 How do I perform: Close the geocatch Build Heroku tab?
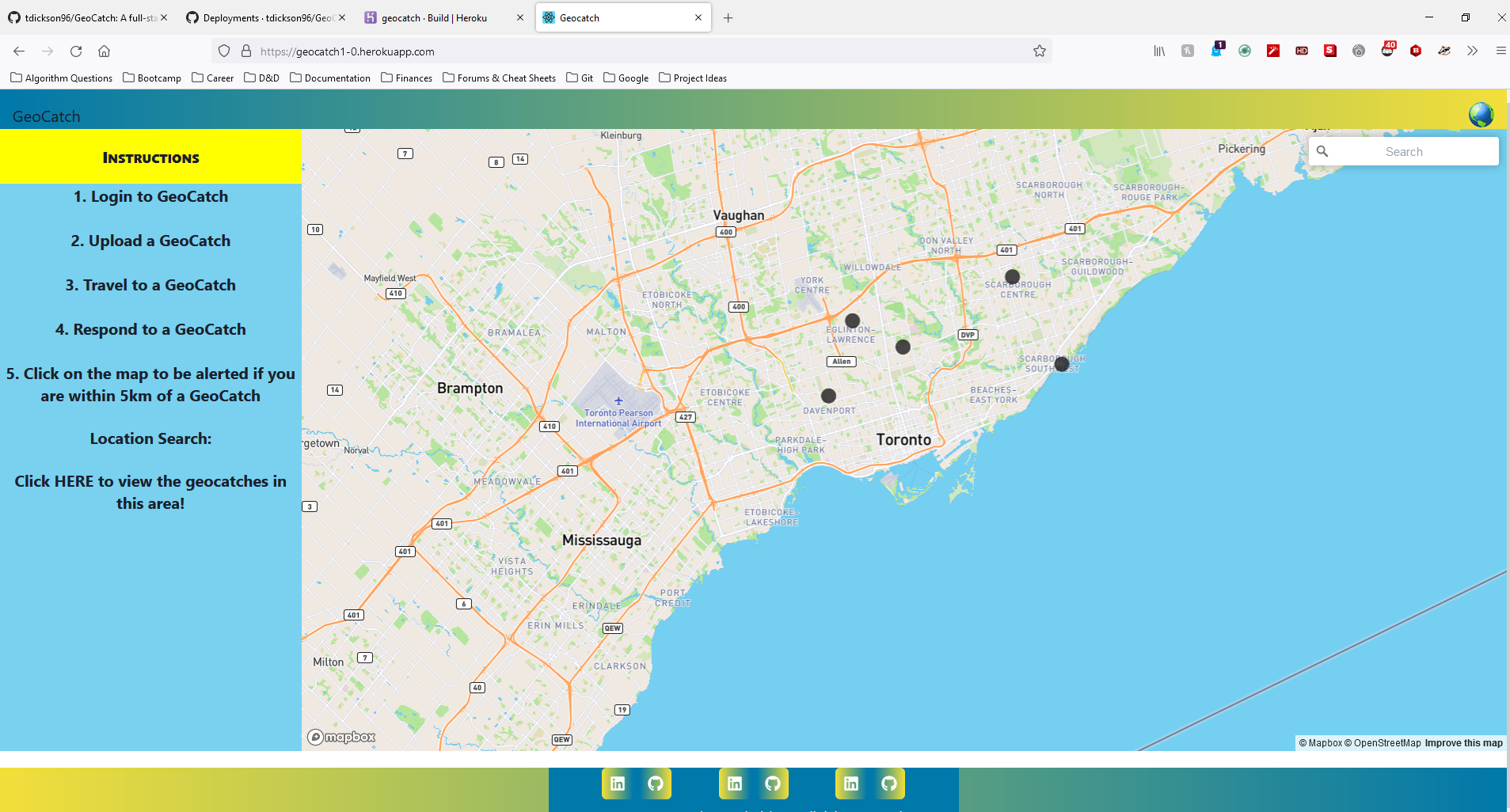tap(520, 17)
